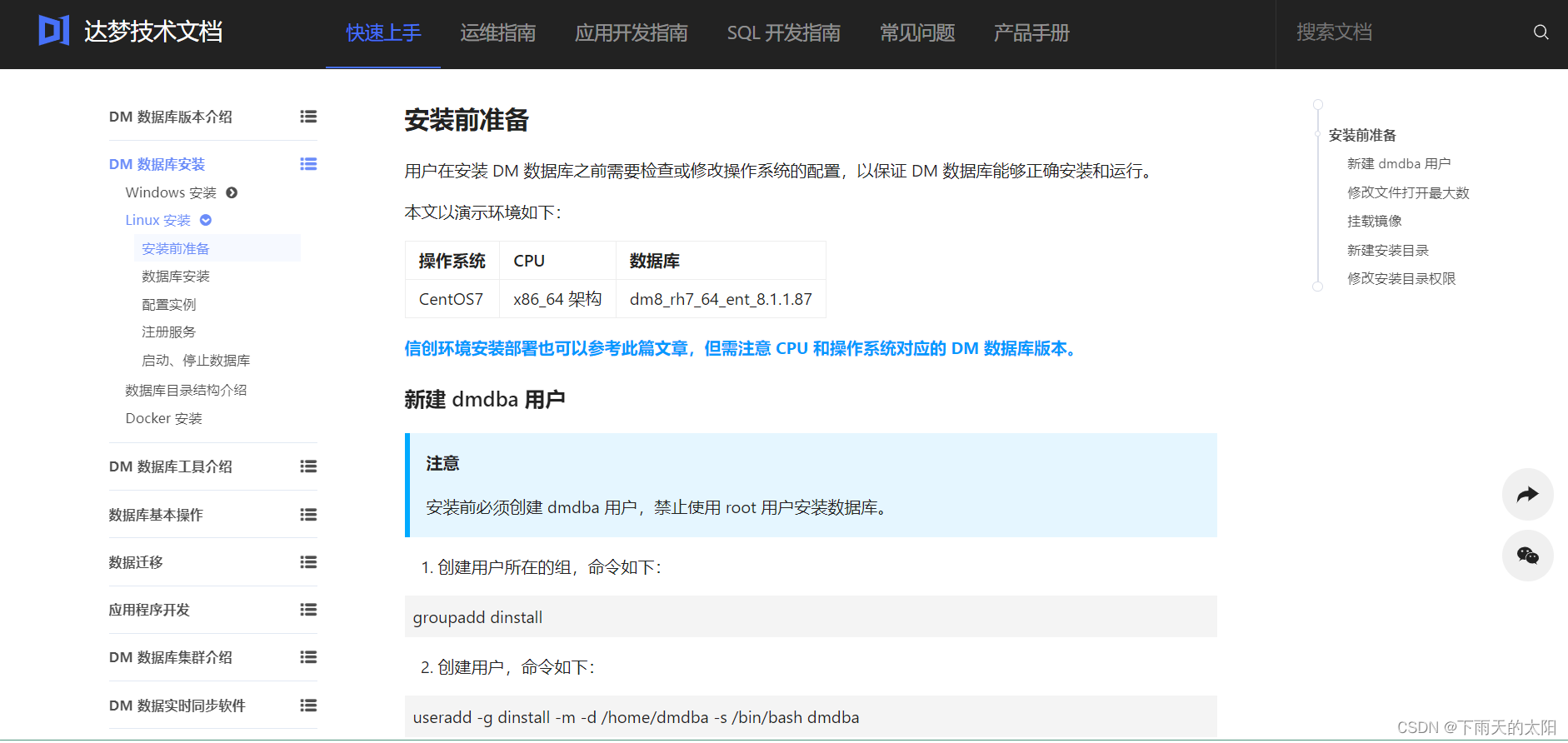Open DM 数据库安装 section
Image resolution: width=1568 pixels, height=743 pixels.
click(x=157, y=164)
